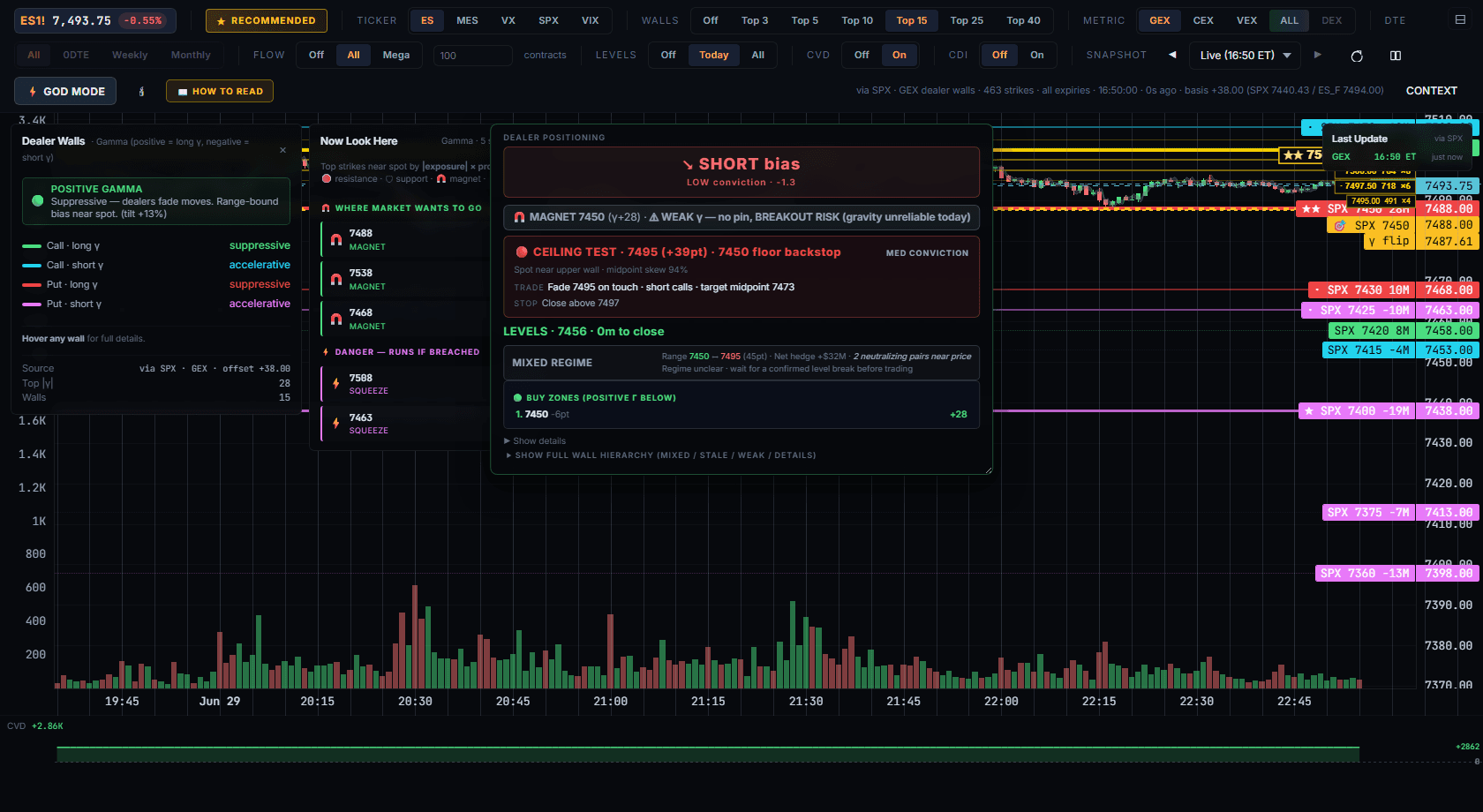Image resolution: width=1483 pixels, height=812 pixels.
Task: Click the Danger section lightning icon
Action: pos(326,352)
